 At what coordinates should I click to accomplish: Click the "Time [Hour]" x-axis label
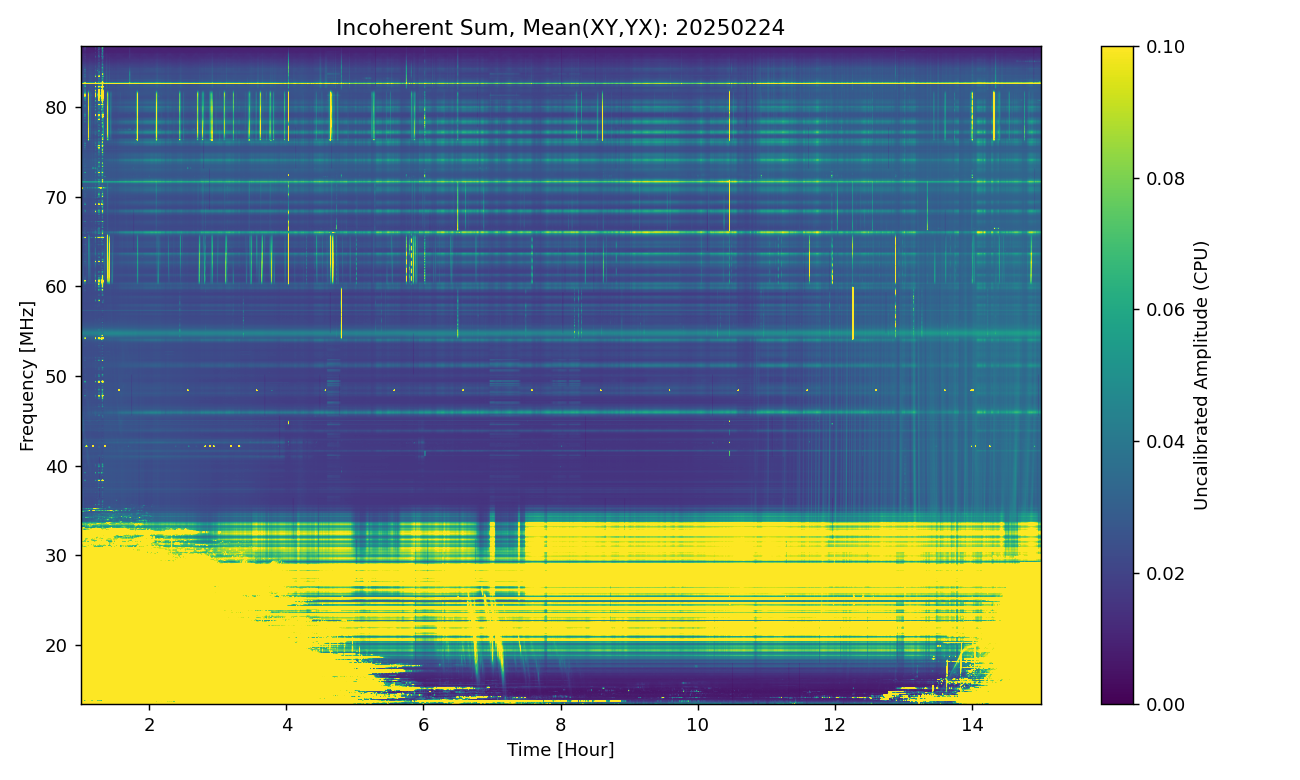(560, 750)
